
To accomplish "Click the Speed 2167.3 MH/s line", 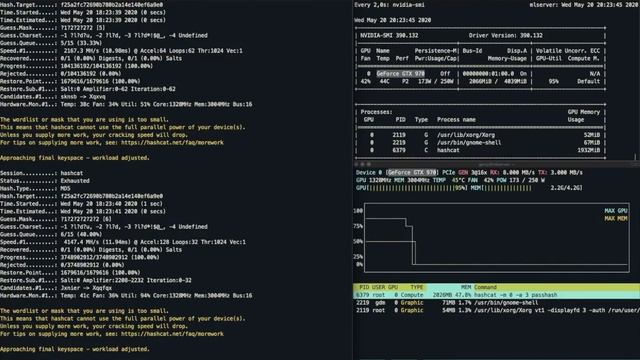I will click(121, 51).
